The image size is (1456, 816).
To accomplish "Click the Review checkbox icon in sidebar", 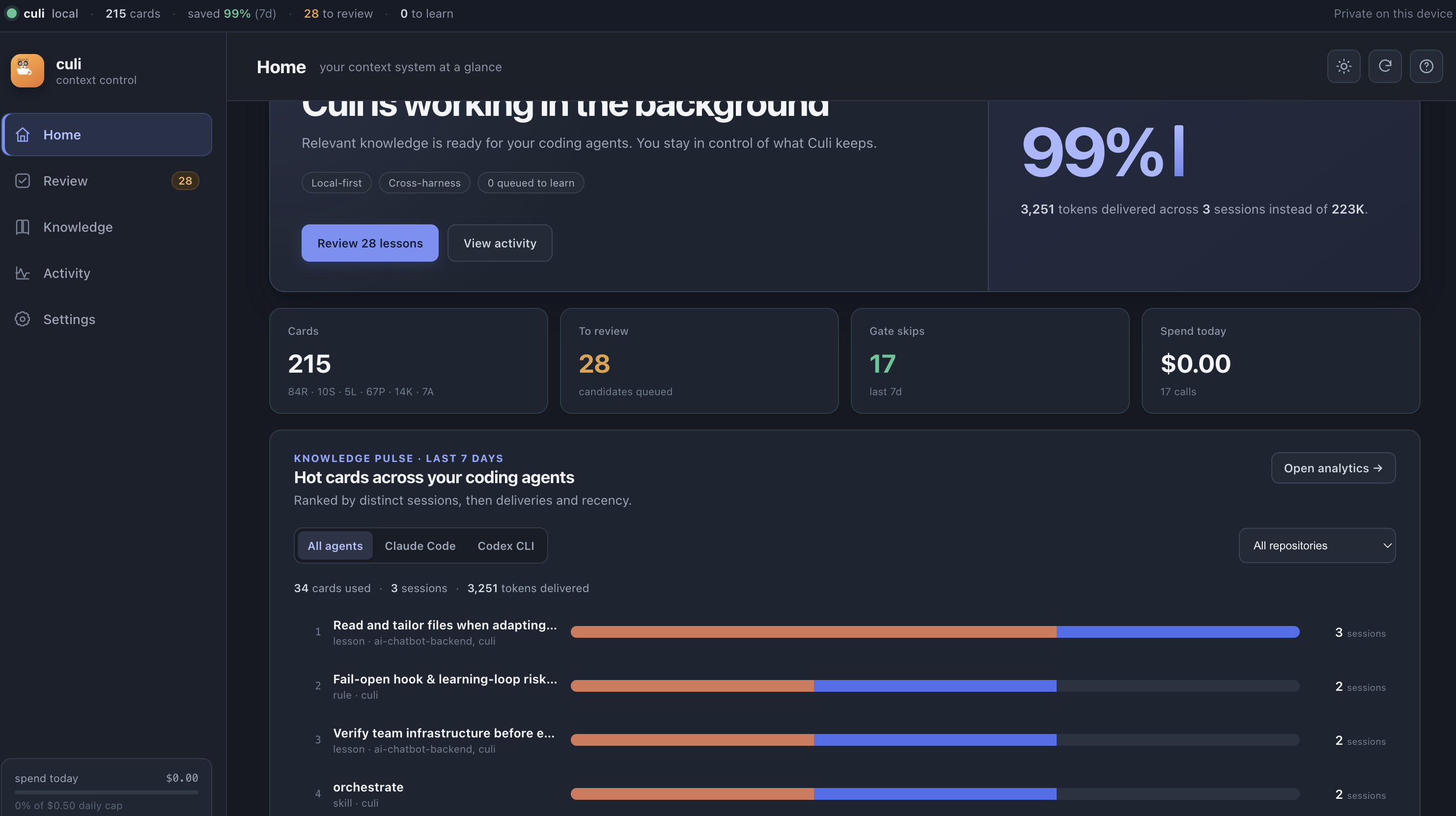I will tap(23, 181).
